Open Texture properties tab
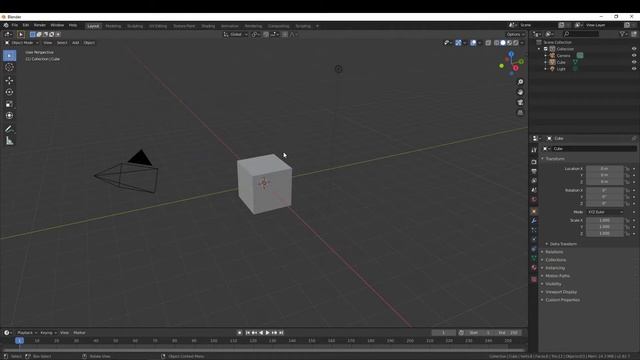The image size is (640, 360). click(x=534, y=280)
